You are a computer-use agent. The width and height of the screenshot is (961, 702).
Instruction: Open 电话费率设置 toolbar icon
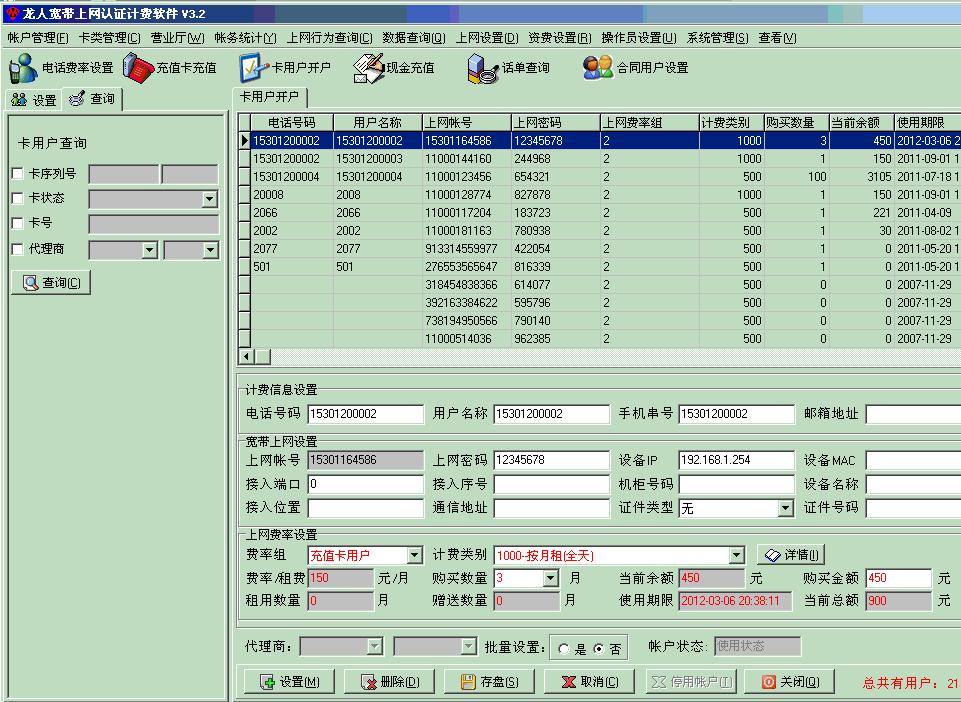(23, 67)
